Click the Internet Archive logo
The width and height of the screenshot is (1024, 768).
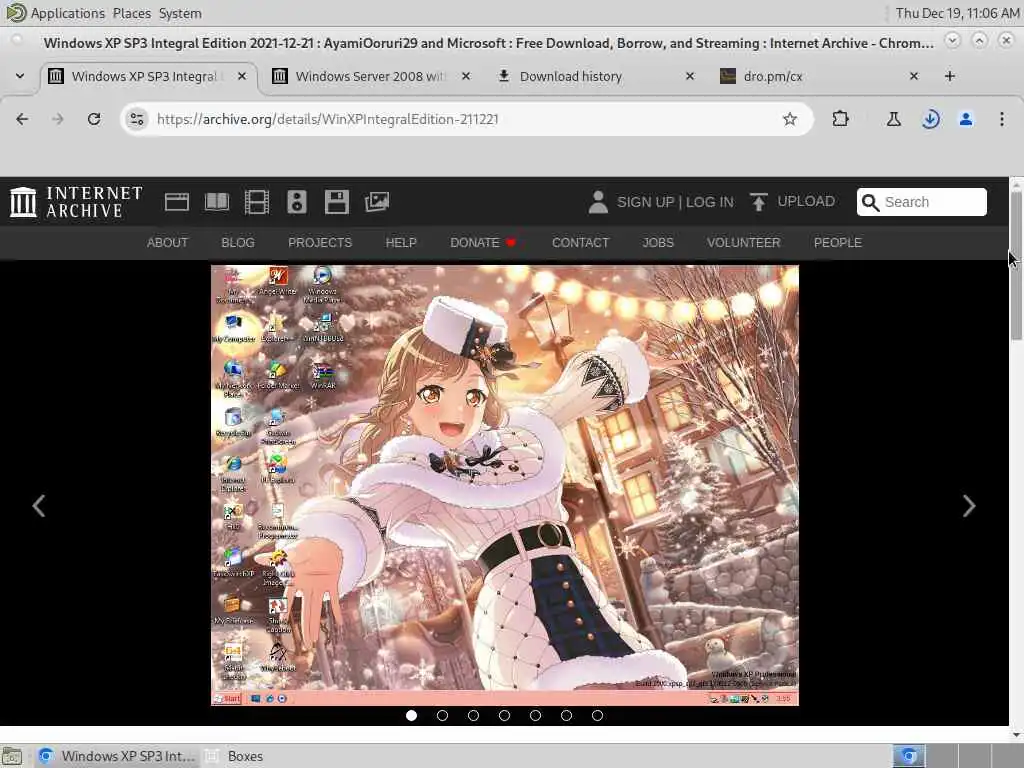[x=76, y=202]
